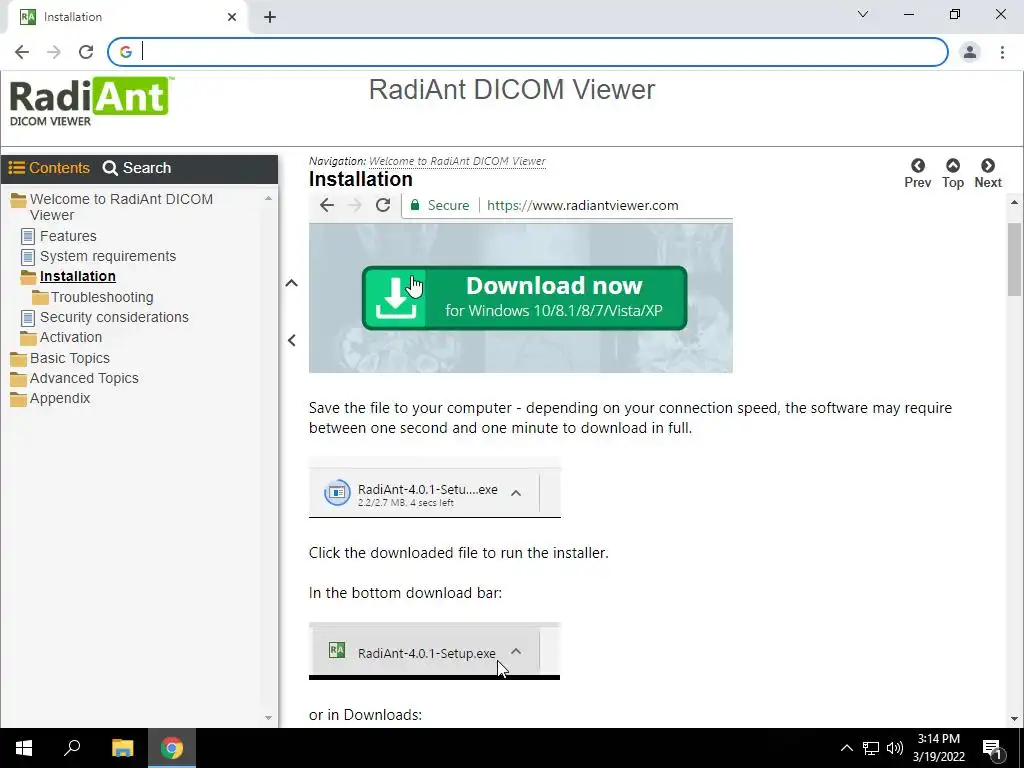The width and height of the screenshot is (1024, 768).
Task: Open the taskbar clock and date
Action: pyautogui.click(x=938, y=748)
